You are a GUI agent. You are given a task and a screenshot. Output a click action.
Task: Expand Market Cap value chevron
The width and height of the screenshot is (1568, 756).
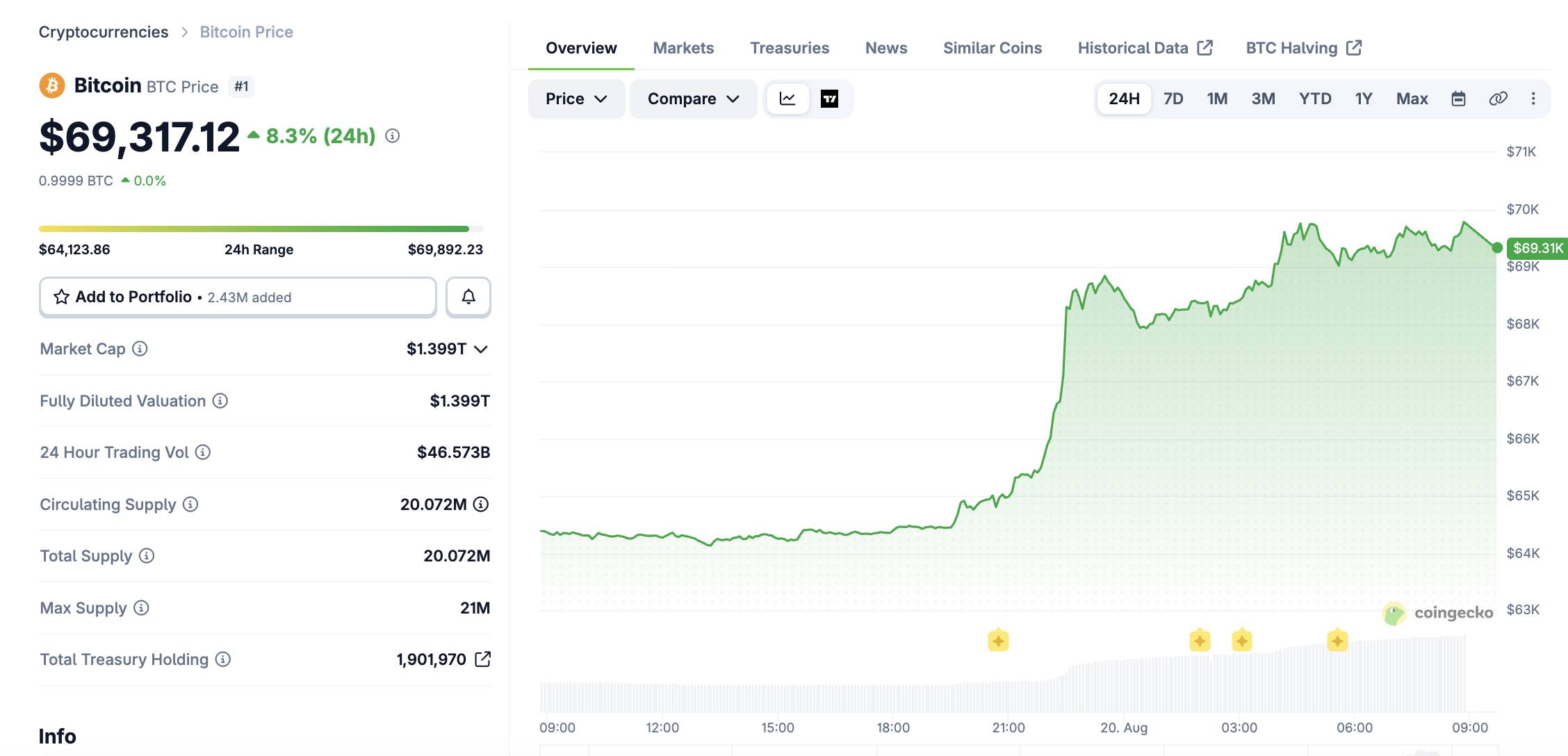tap(481, 350)
